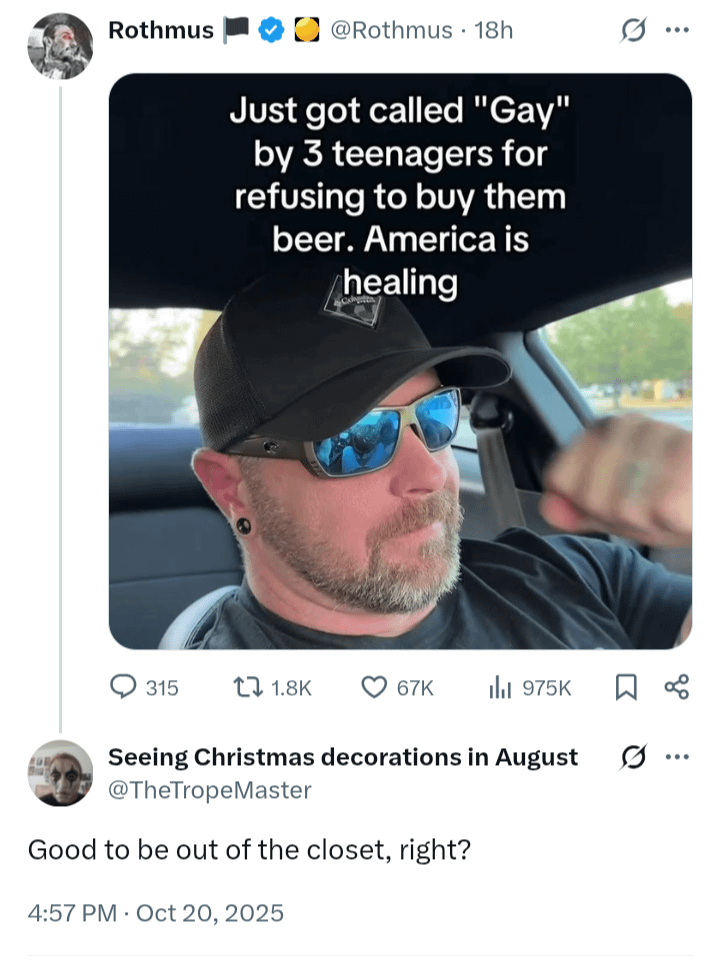This screenshot has height=962, width=720.
Task: Click the Grok icon on Rothmus's post
Action: coord(631,31)
